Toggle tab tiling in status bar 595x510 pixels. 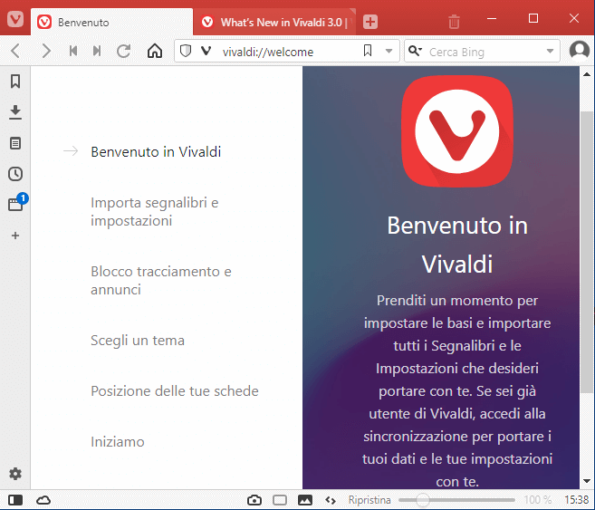280,500
